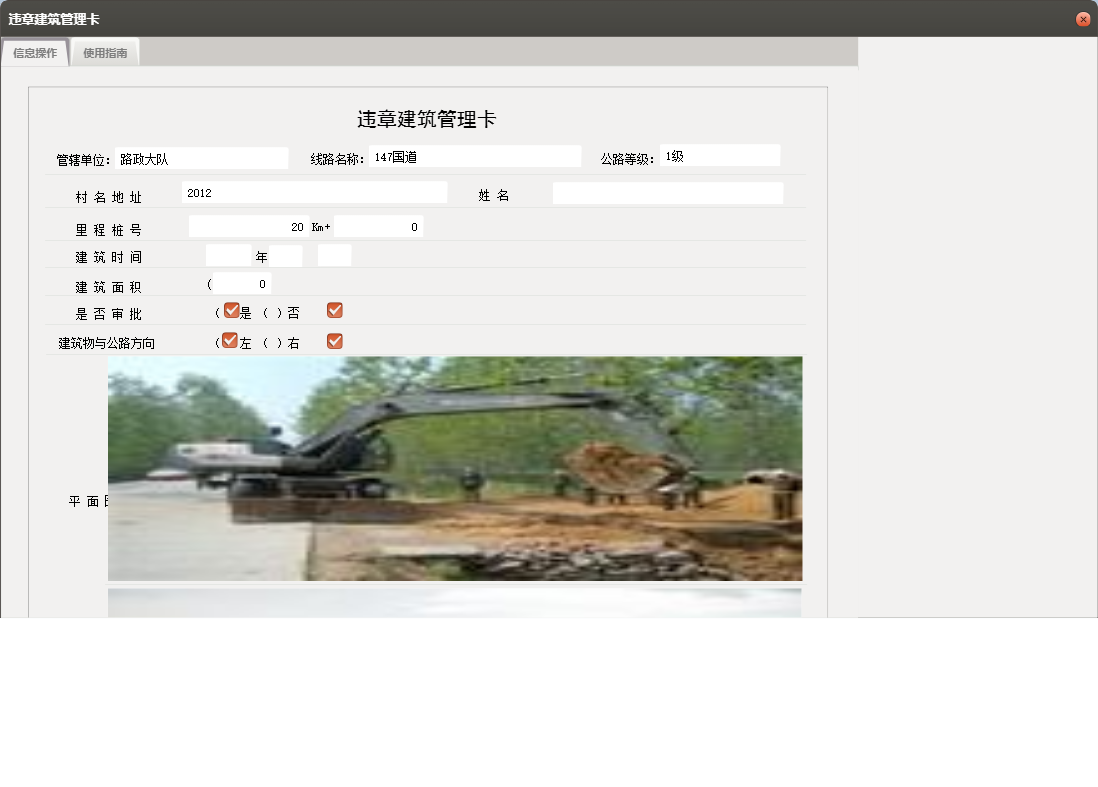This screenshot has height=787, width=1098.
Task: Toggle the 左 checkbox for building direction
Action: (x=229, y=340)
